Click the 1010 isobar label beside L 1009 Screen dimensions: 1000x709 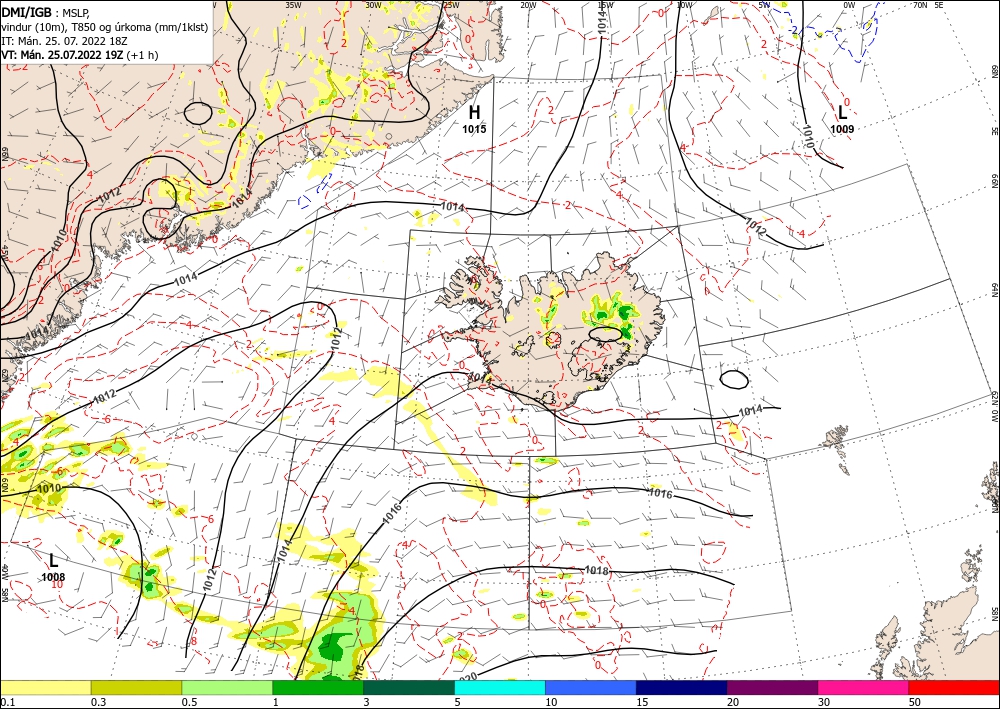coord(807,135)
